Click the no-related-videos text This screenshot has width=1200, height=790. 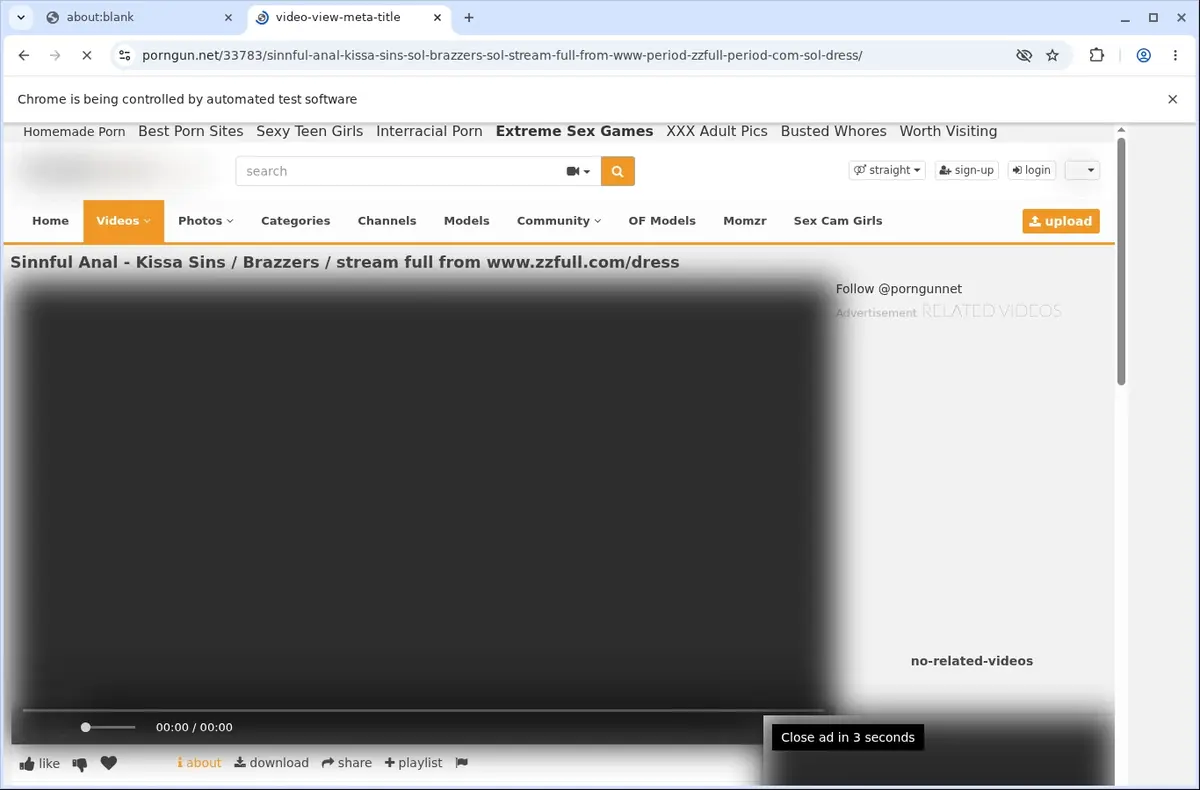click(972, 661)
